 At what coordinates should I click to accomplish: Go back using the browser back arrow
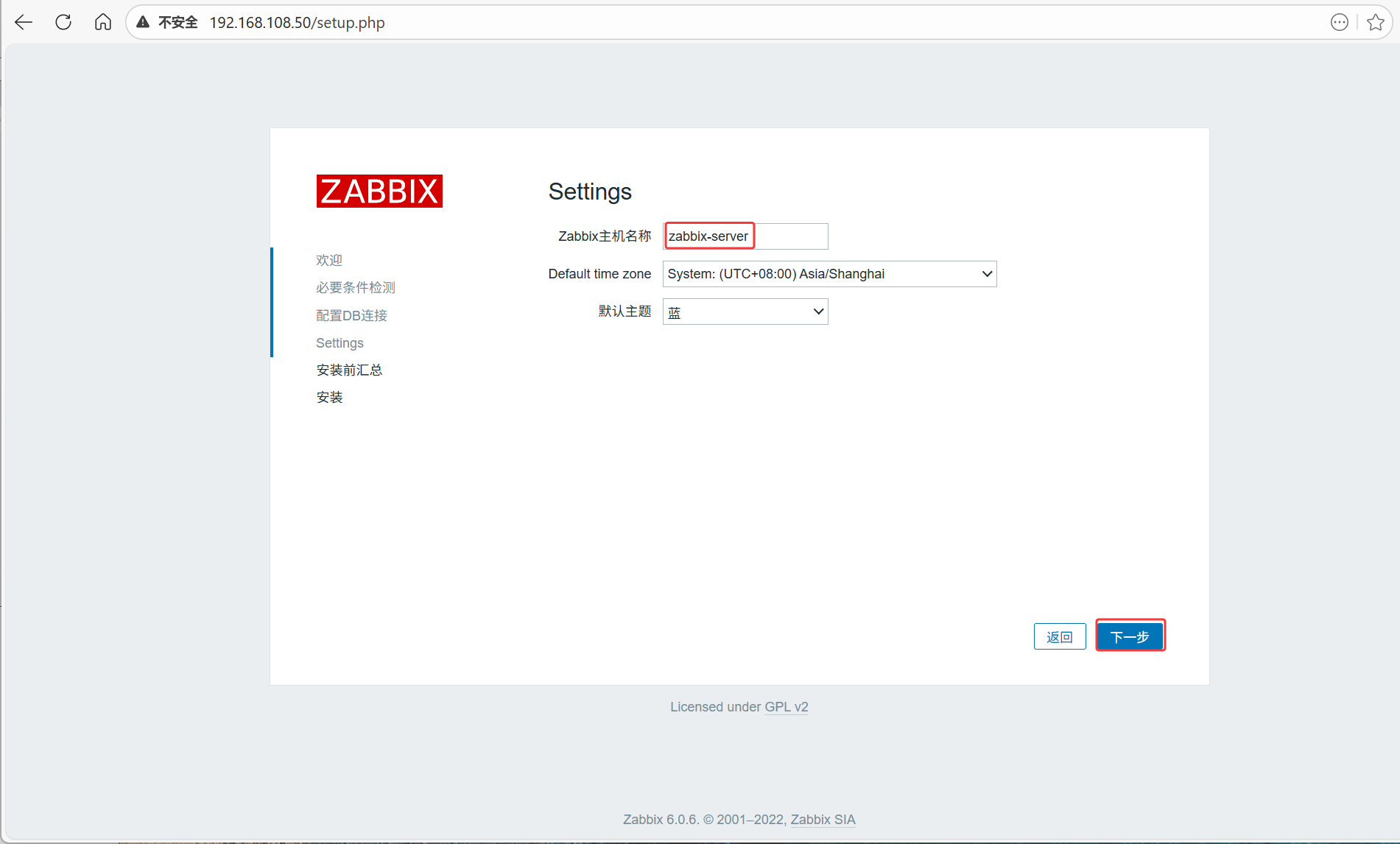(x=24, y=22)
